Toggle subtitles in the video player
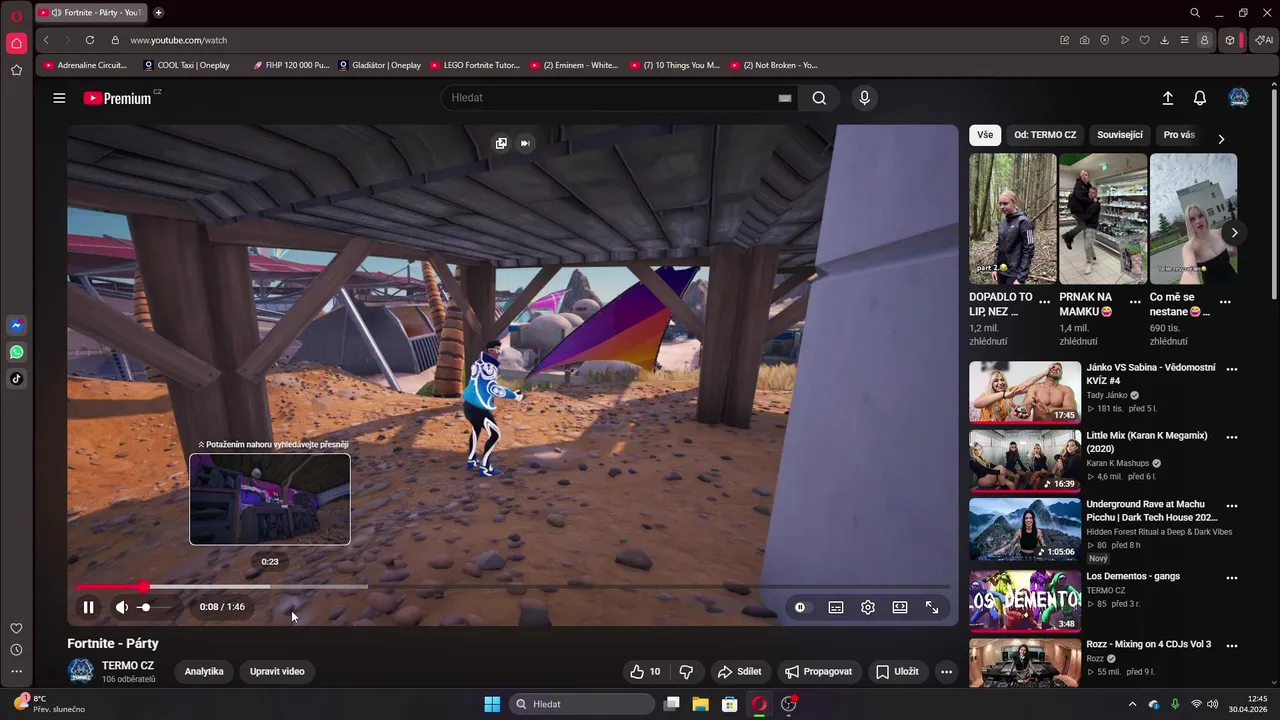1280x720 pixels. pyautogui.click(x=836, y=607)
